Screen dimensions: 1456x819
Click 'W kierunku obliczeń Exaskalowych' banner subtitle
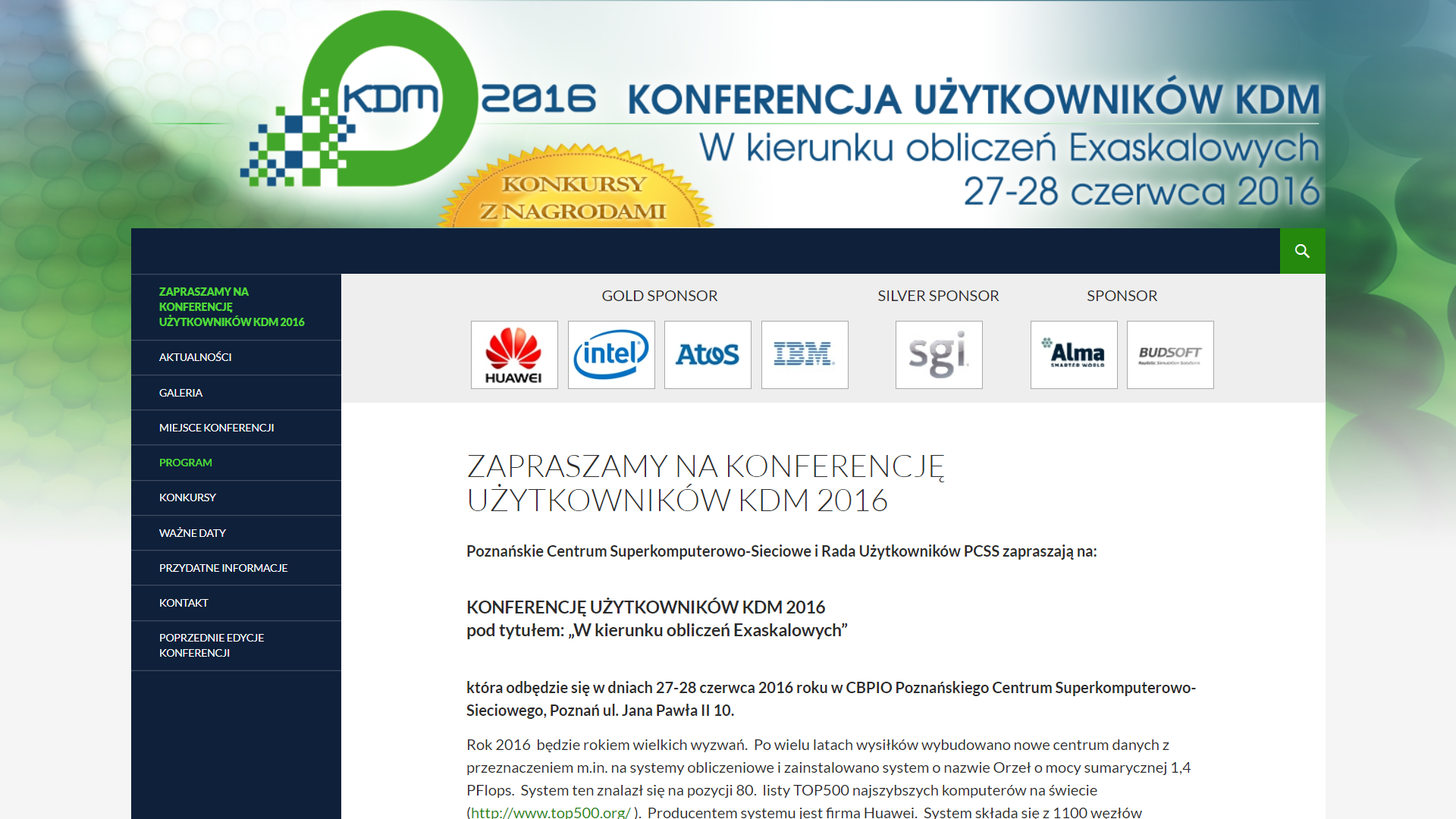tap(1009, 148)
